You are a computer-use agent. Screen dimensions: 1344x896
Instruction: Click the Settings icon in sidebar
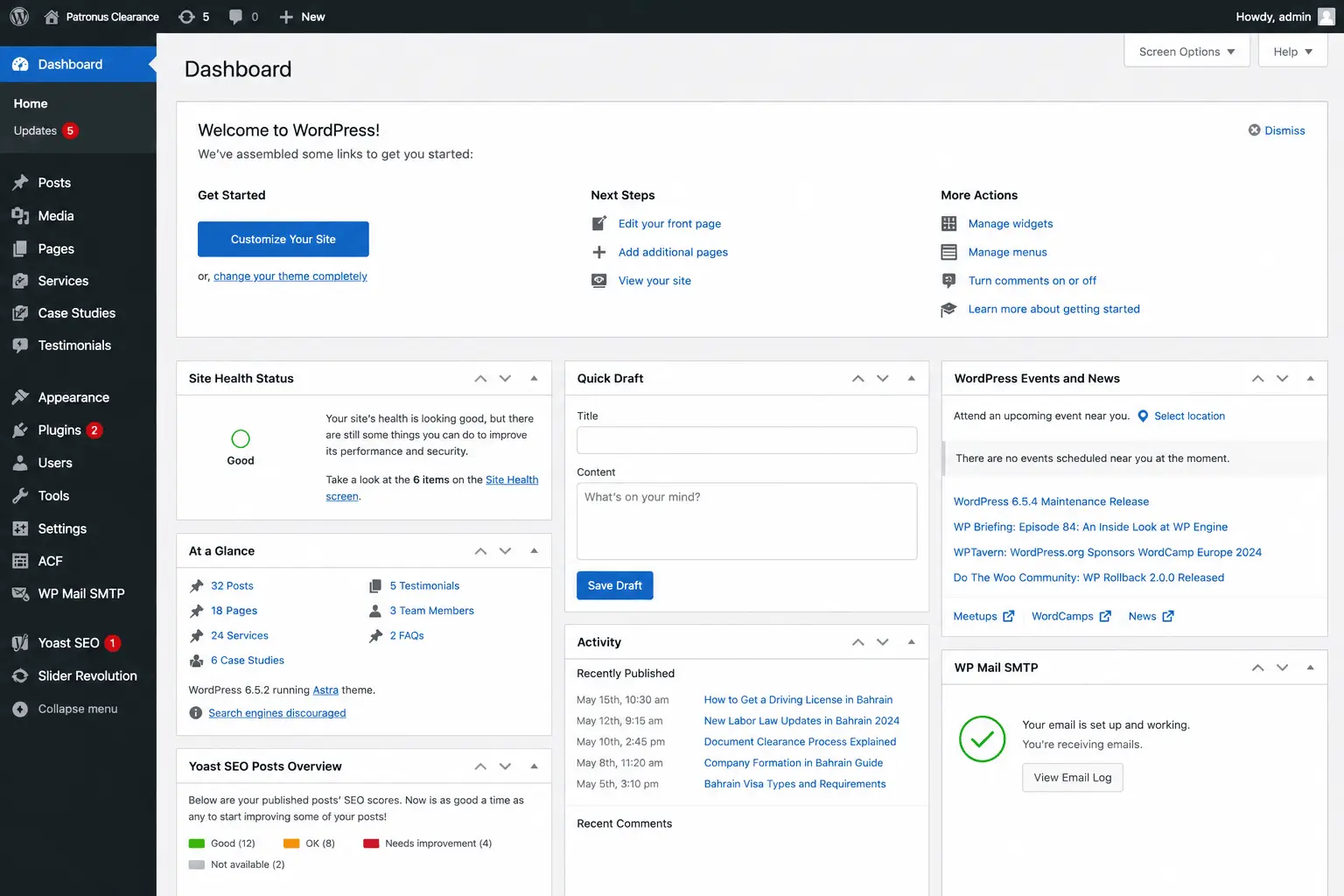point(20,528)
